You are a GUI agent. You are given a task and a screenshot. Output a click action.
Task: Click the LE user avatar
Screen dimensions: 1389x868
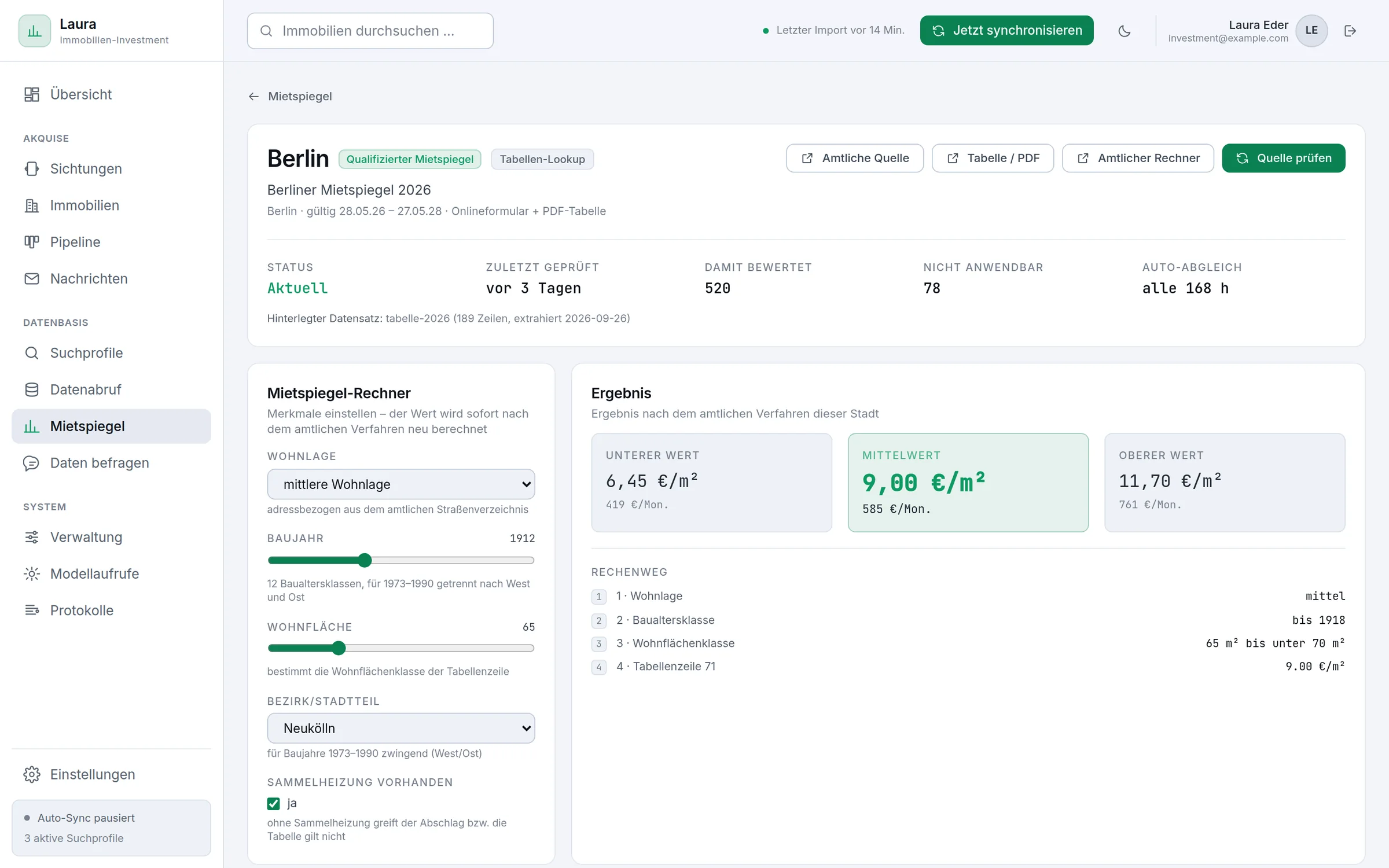tap(1311, 31)
